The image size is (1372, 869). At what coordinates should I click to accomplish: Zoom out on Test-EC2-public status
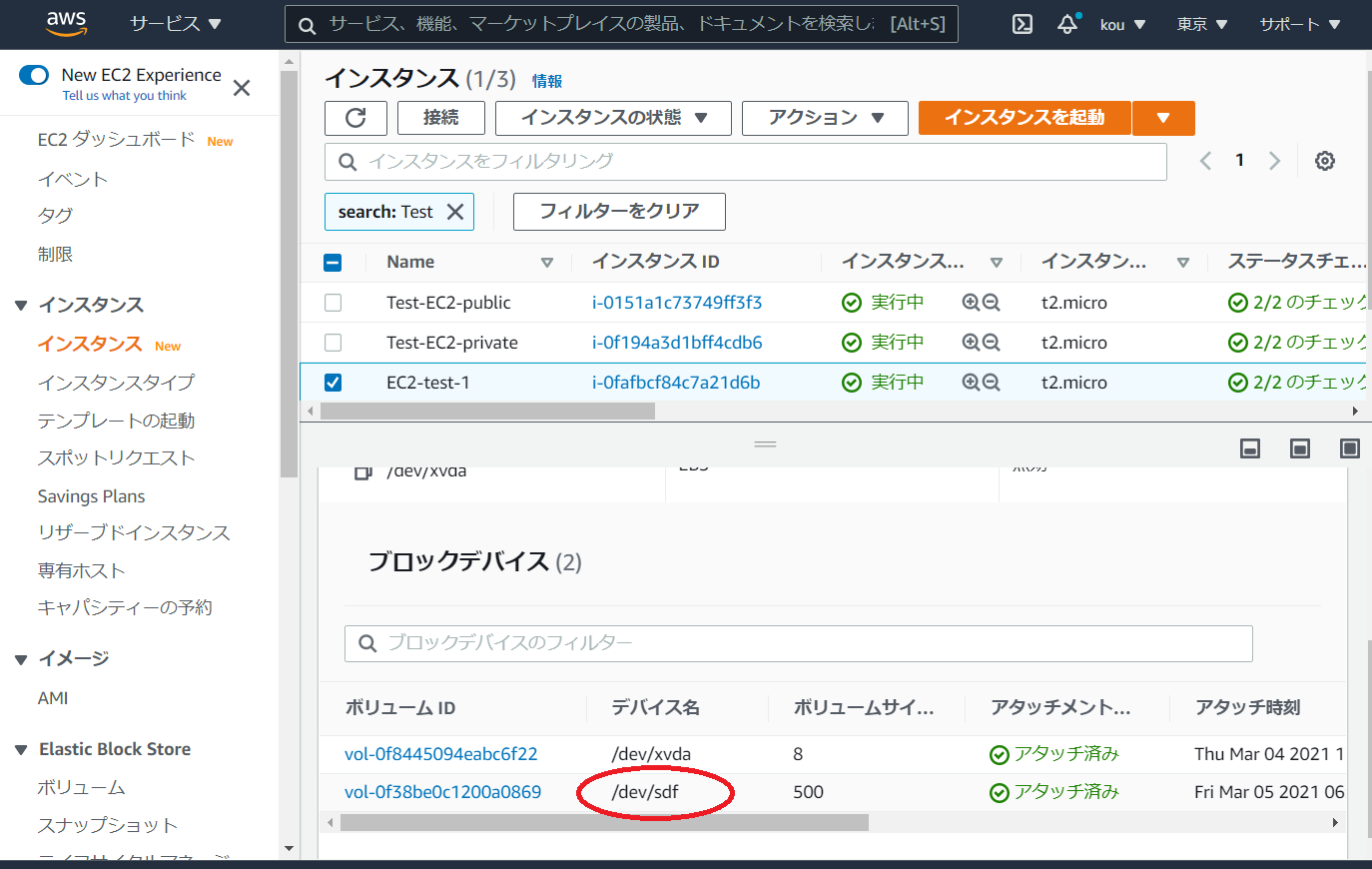(x=991, y=303)
